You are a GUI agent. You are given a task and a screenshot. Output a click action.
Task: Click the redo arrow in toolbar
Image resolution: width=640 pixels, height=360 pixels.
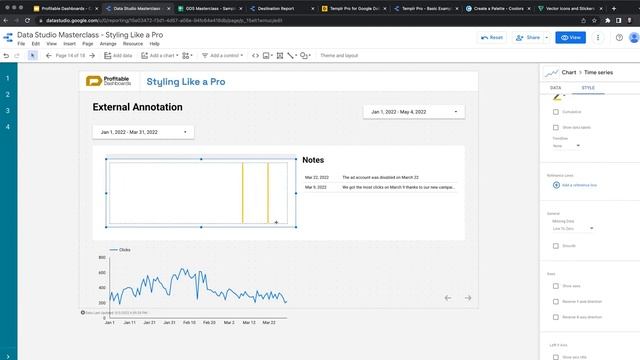(x=17, y=56)
